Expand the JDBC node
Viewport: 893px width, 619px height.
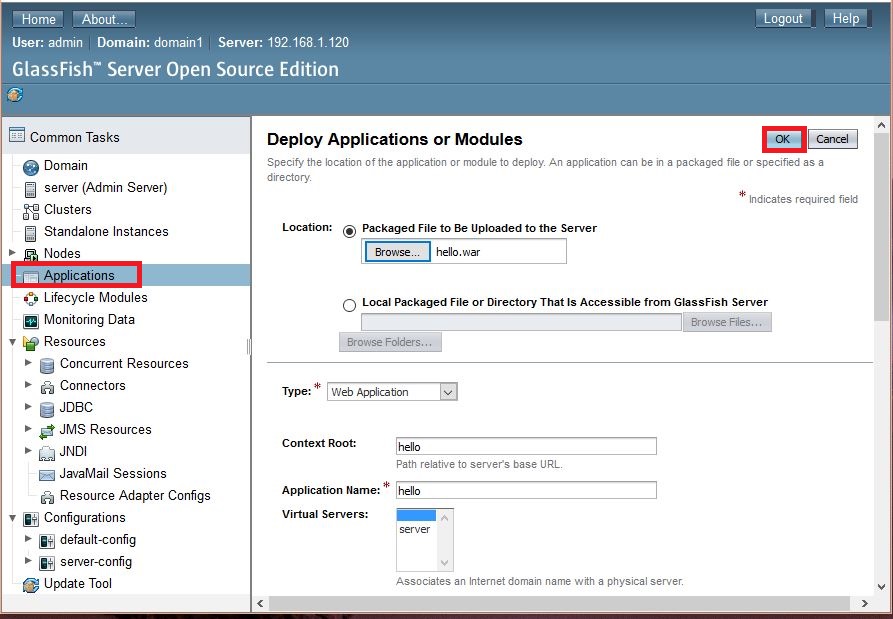pos(28,406)
